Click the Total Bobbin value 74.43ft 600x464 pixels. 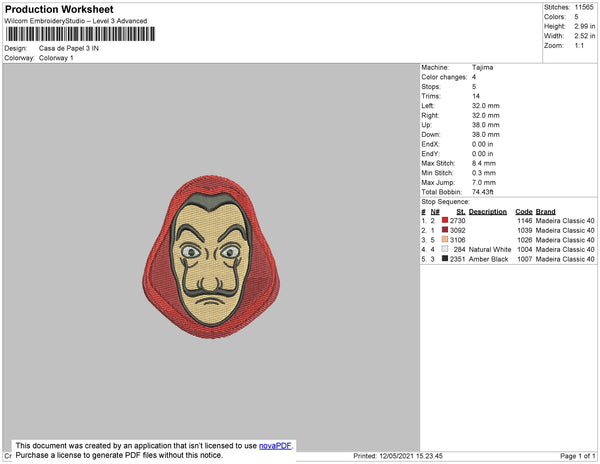483,192
